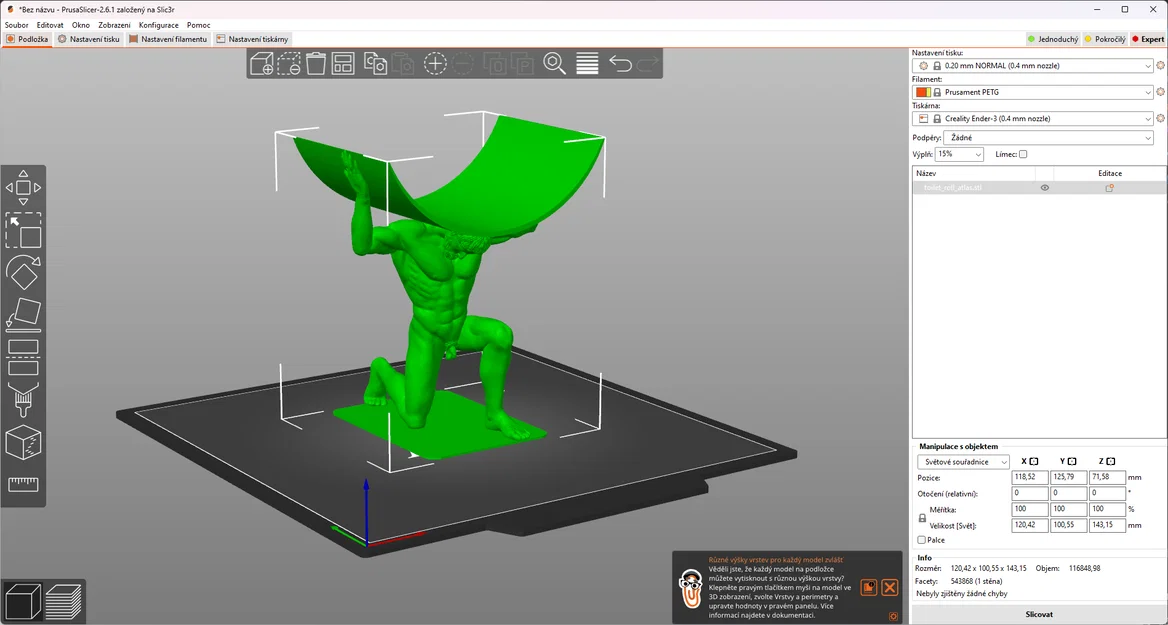Click the orange filament color swatch
Viewport: 1168px width, 625px height.
[922, 92]
